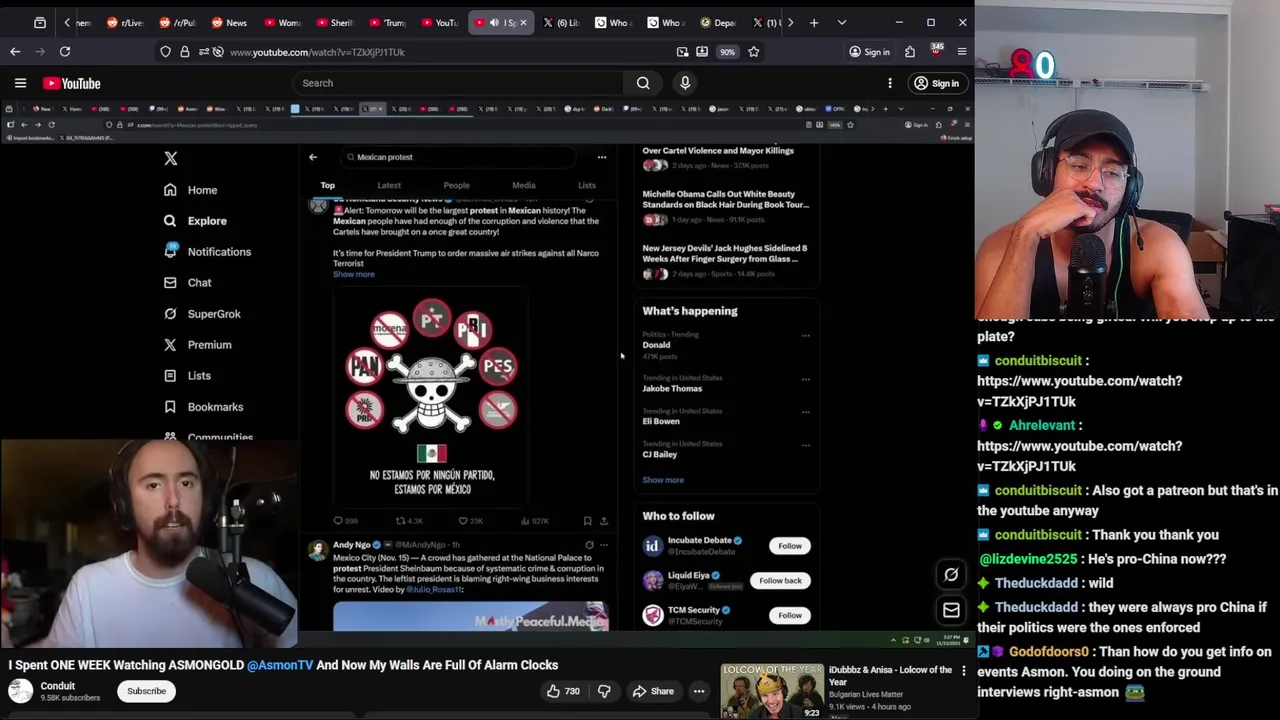Click the back arrow beside X search box
1280x720 pixels.
pos(313,157)
